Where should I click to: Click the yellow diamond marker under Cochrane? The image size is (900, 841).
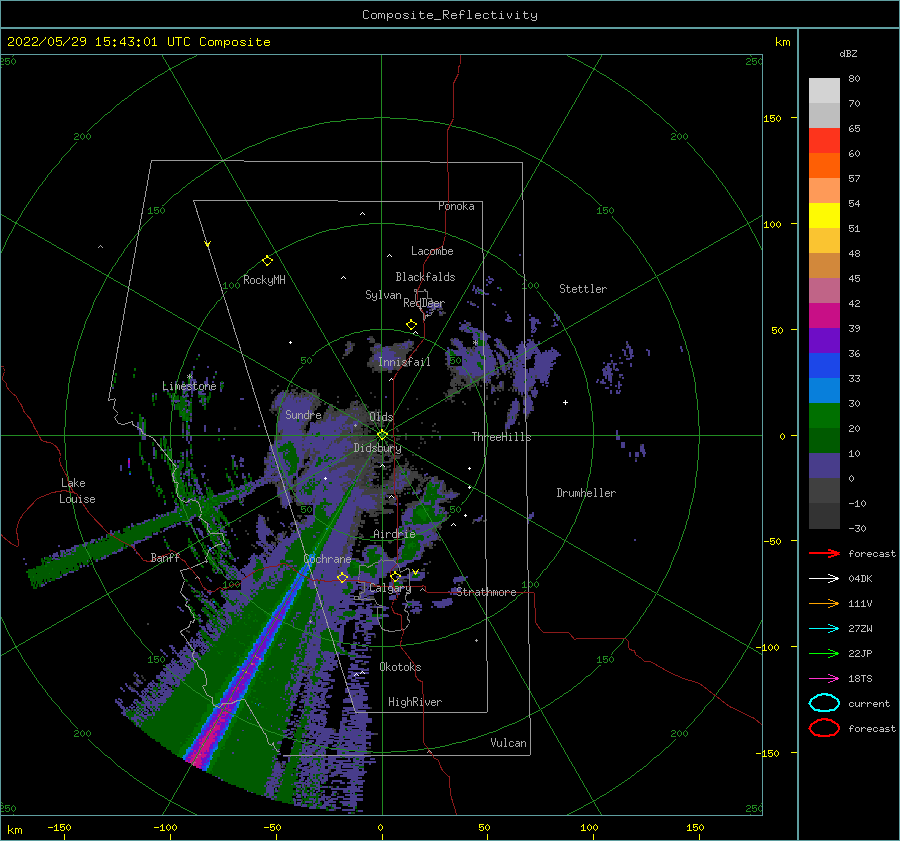point(343,577)
